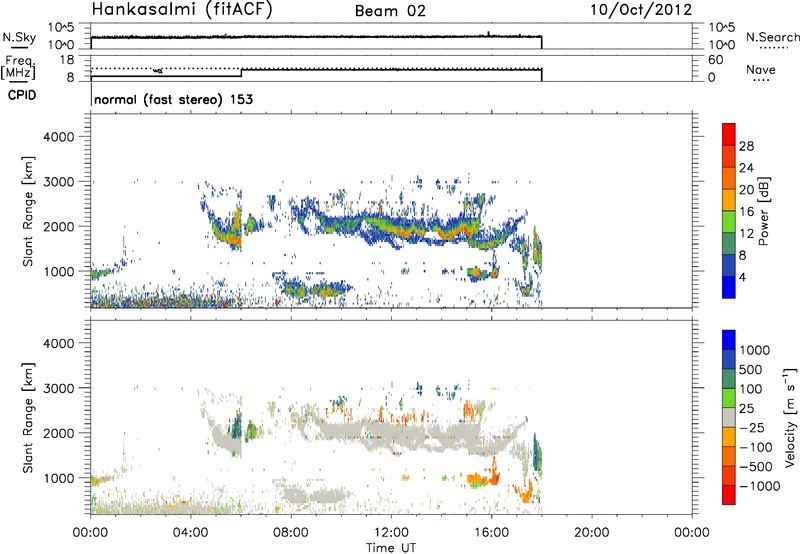Click the '2000' tick of the power panel

coord(59,226)
